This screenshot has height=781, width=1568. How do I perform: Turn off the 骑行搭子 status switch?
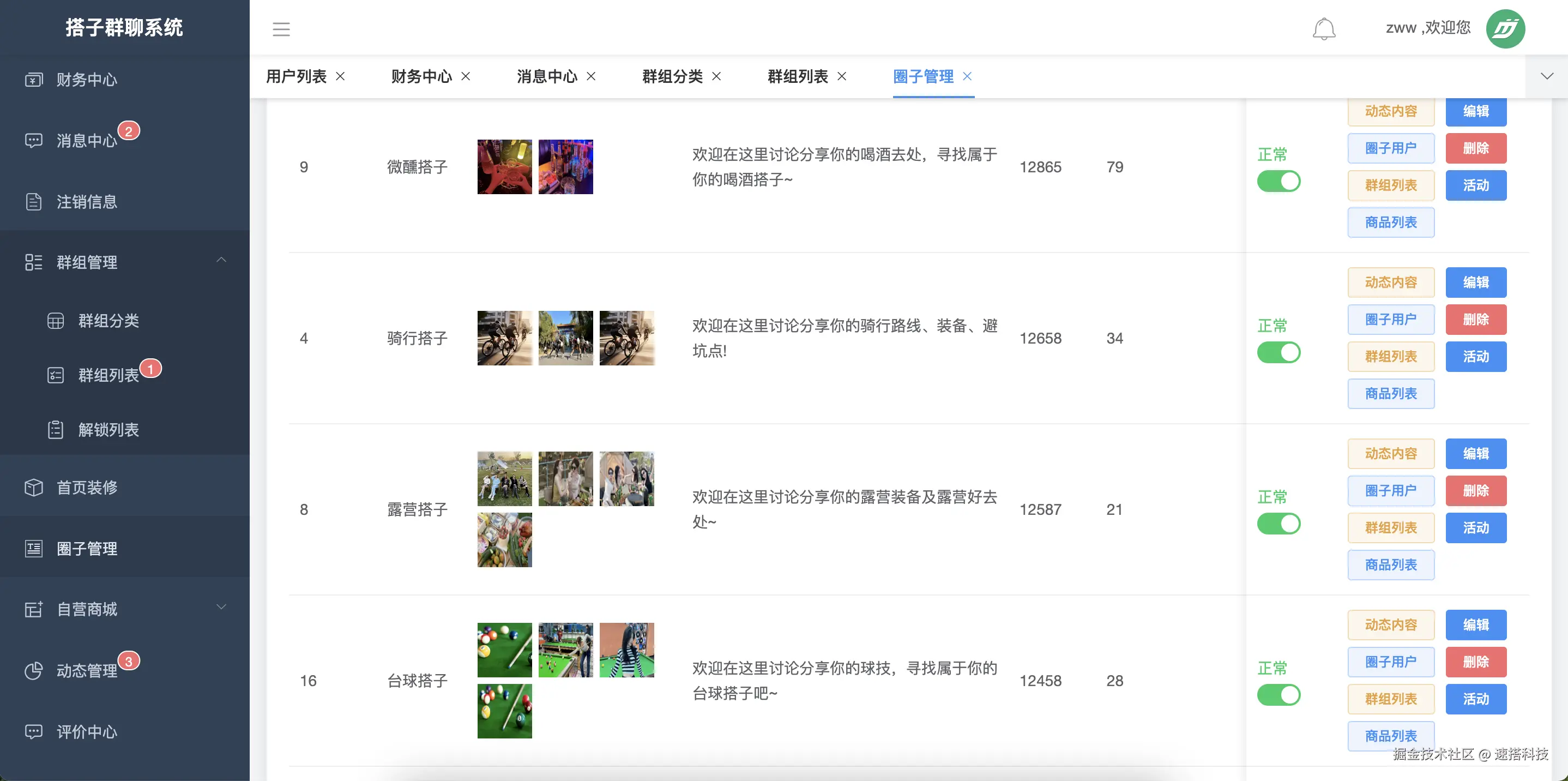click(x=1279, y=352)
